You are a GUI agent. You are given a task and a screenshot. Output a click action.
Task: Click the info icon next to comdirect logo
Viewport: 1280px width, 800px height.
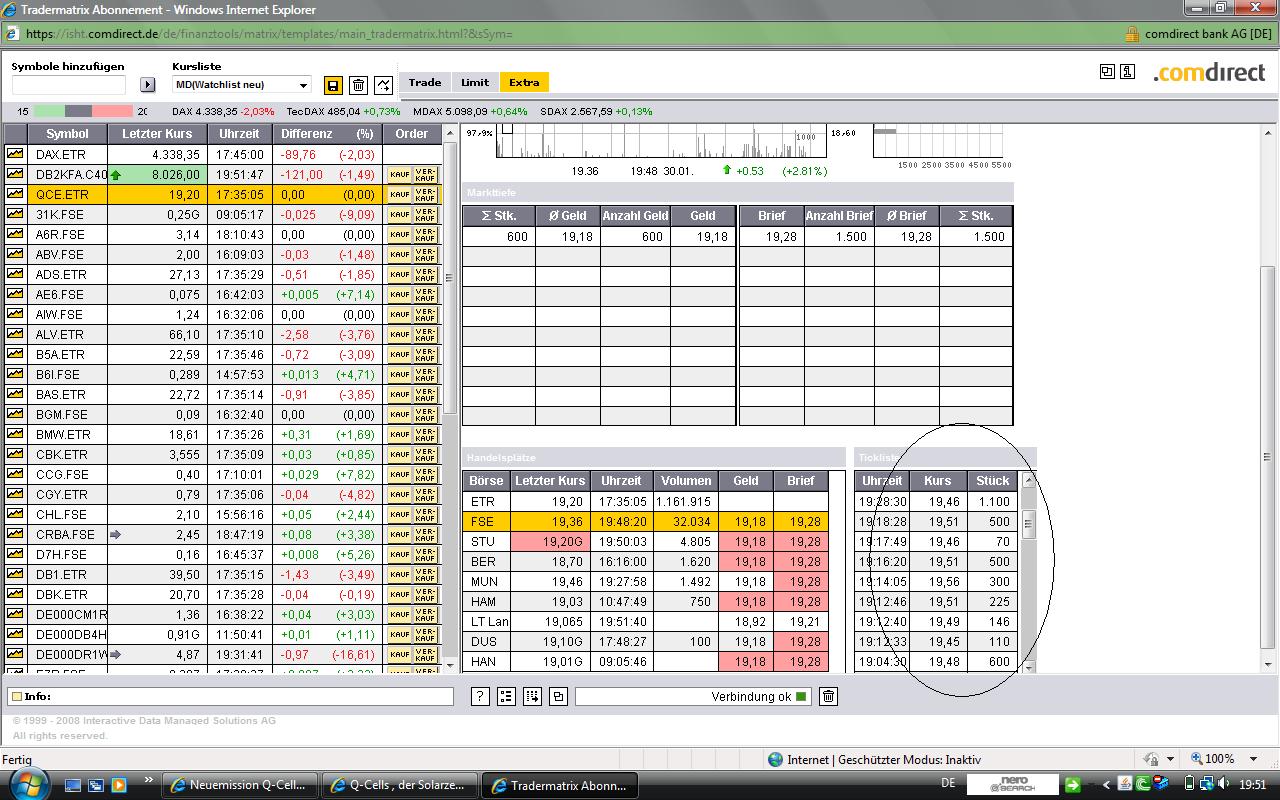pyautogui.click(x=1128, y=71)
